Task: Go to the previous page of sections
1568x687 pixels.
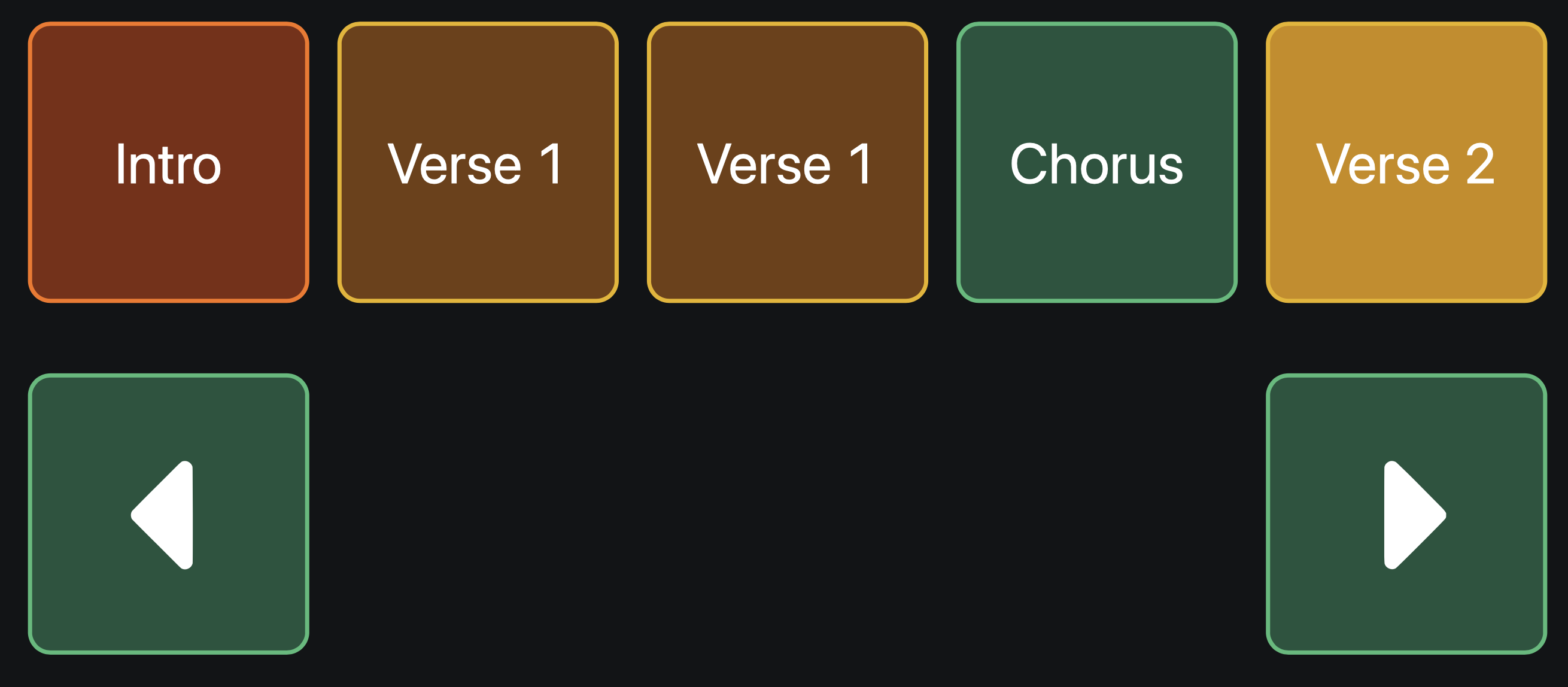Action: coord(169,514)
